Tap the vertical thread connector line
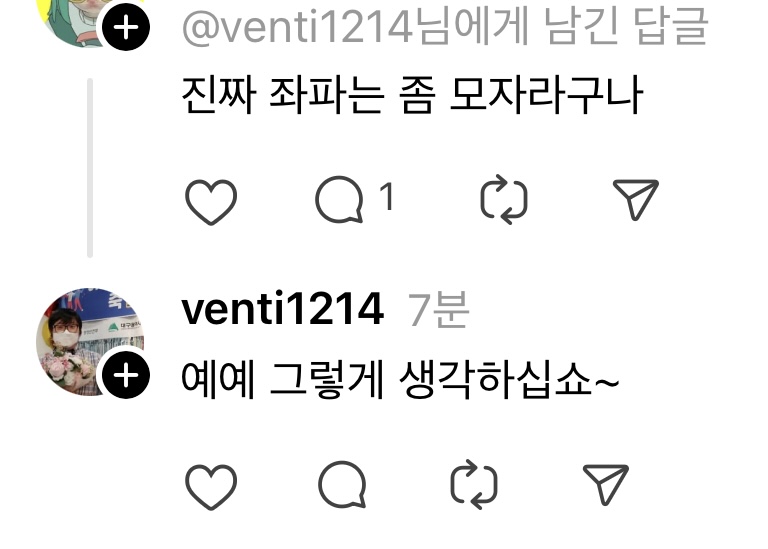 pyautogui.click(x=90, y=167)
